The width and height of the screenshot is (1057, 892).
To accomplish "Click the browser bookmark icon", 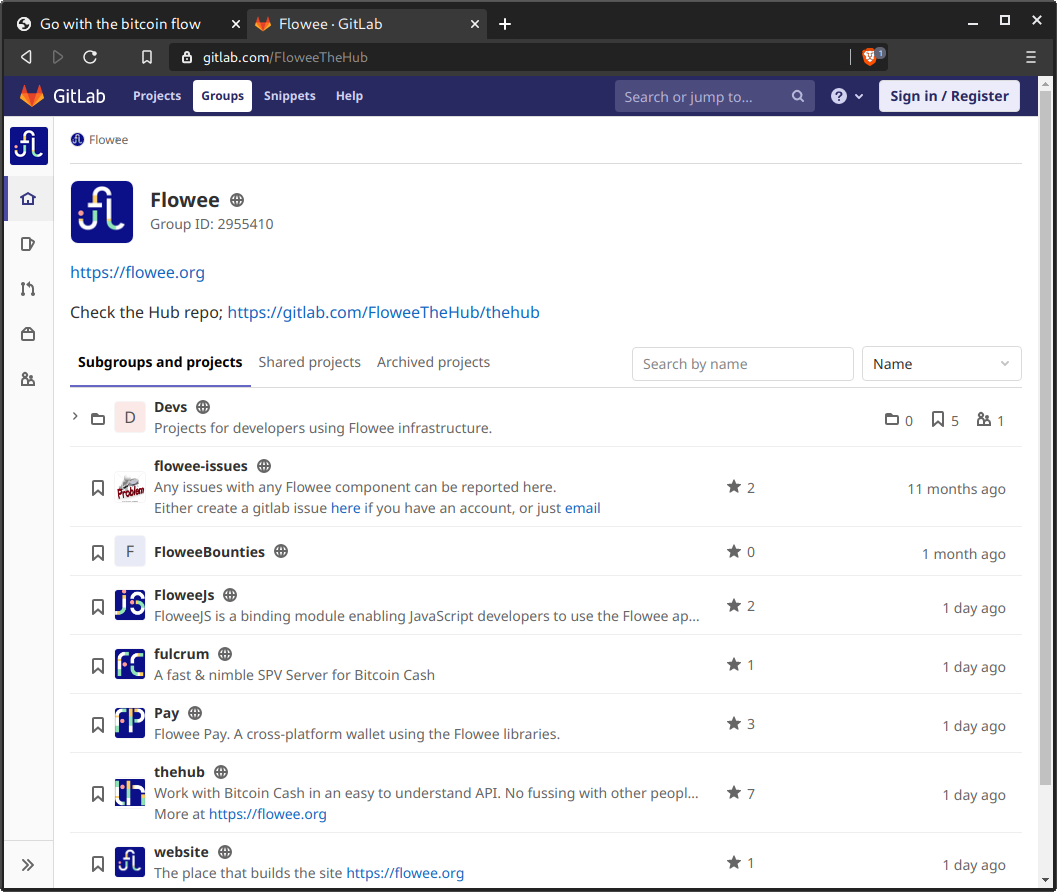I will tap(146, 57).
